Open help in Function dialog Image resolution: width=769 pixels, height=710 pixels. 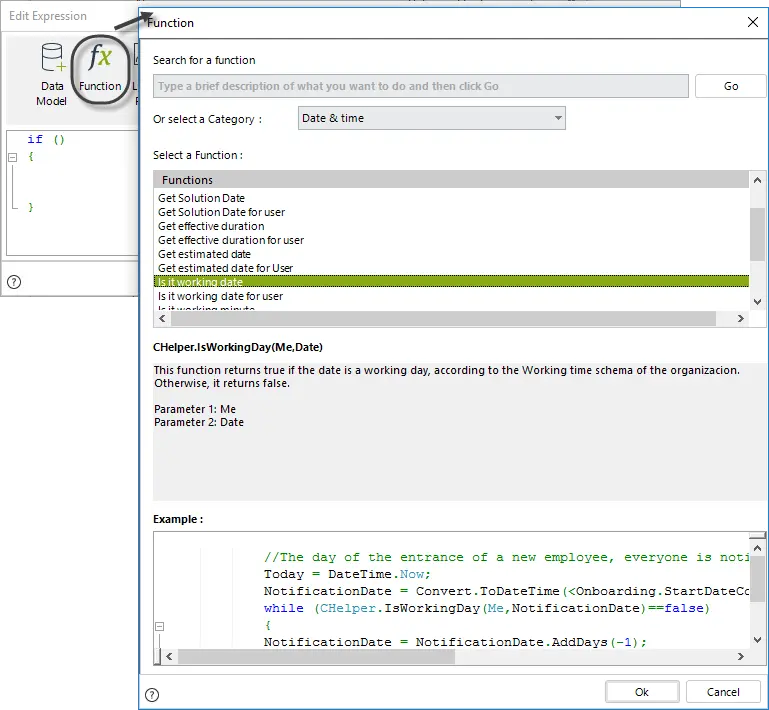152,694
